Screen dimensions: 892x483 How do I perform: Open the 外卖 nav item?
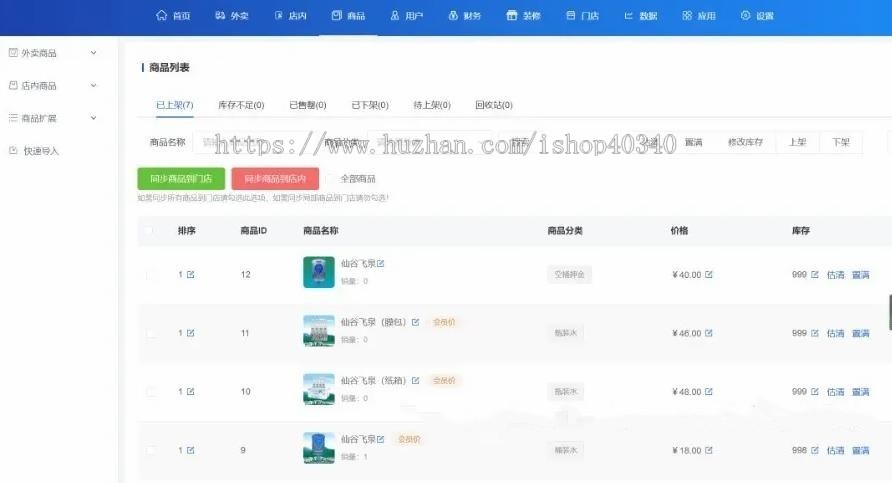[x=232, y=16]
